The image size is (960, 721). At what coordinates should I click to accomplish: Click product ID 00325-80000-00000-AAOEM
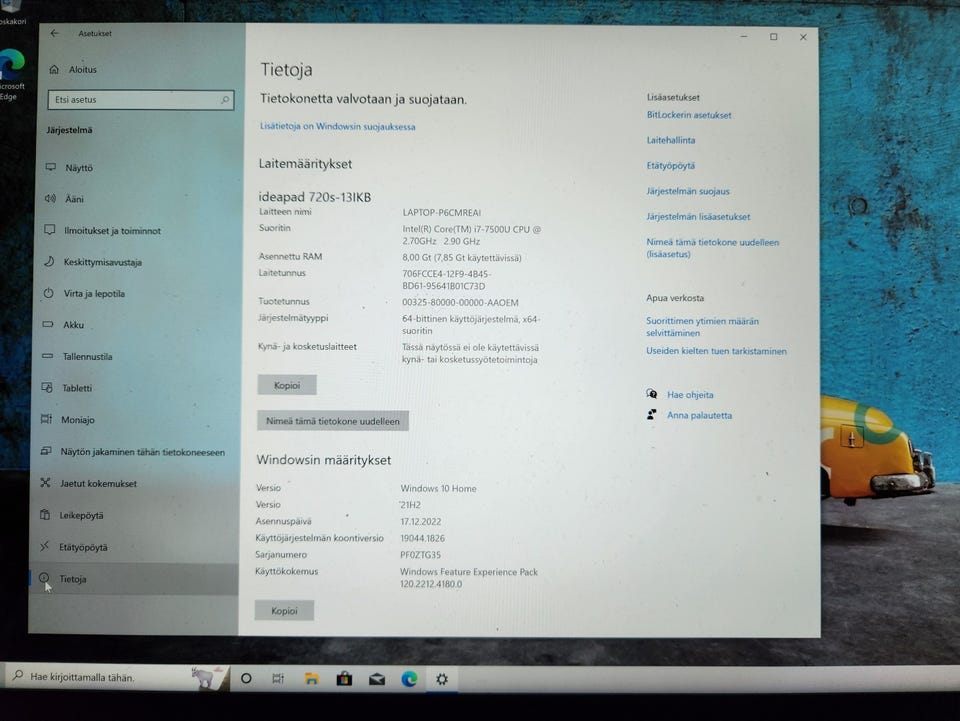tap(460, 303)
